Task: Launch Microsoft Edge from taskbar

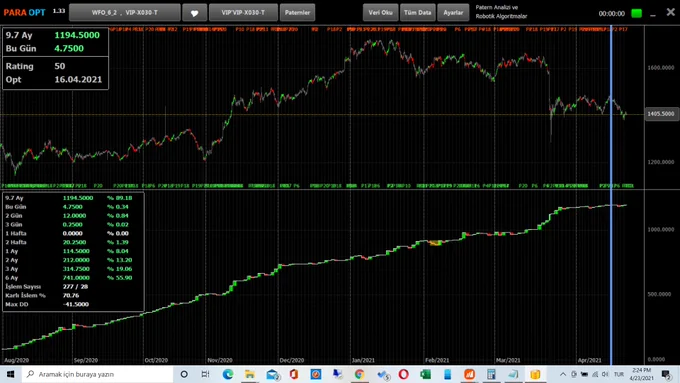Action: pyautogui.click(x=228, y=374)
